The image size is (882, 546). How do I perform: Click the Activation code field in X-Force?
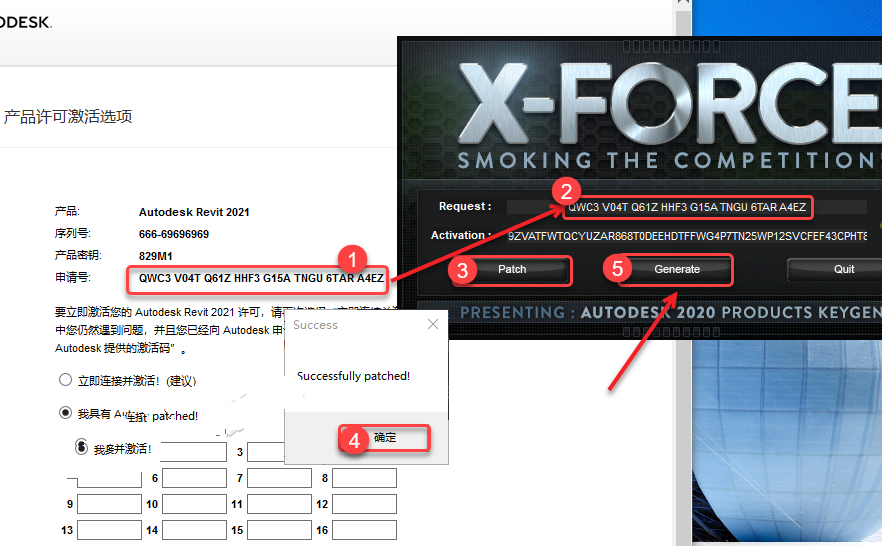(687, 236)
